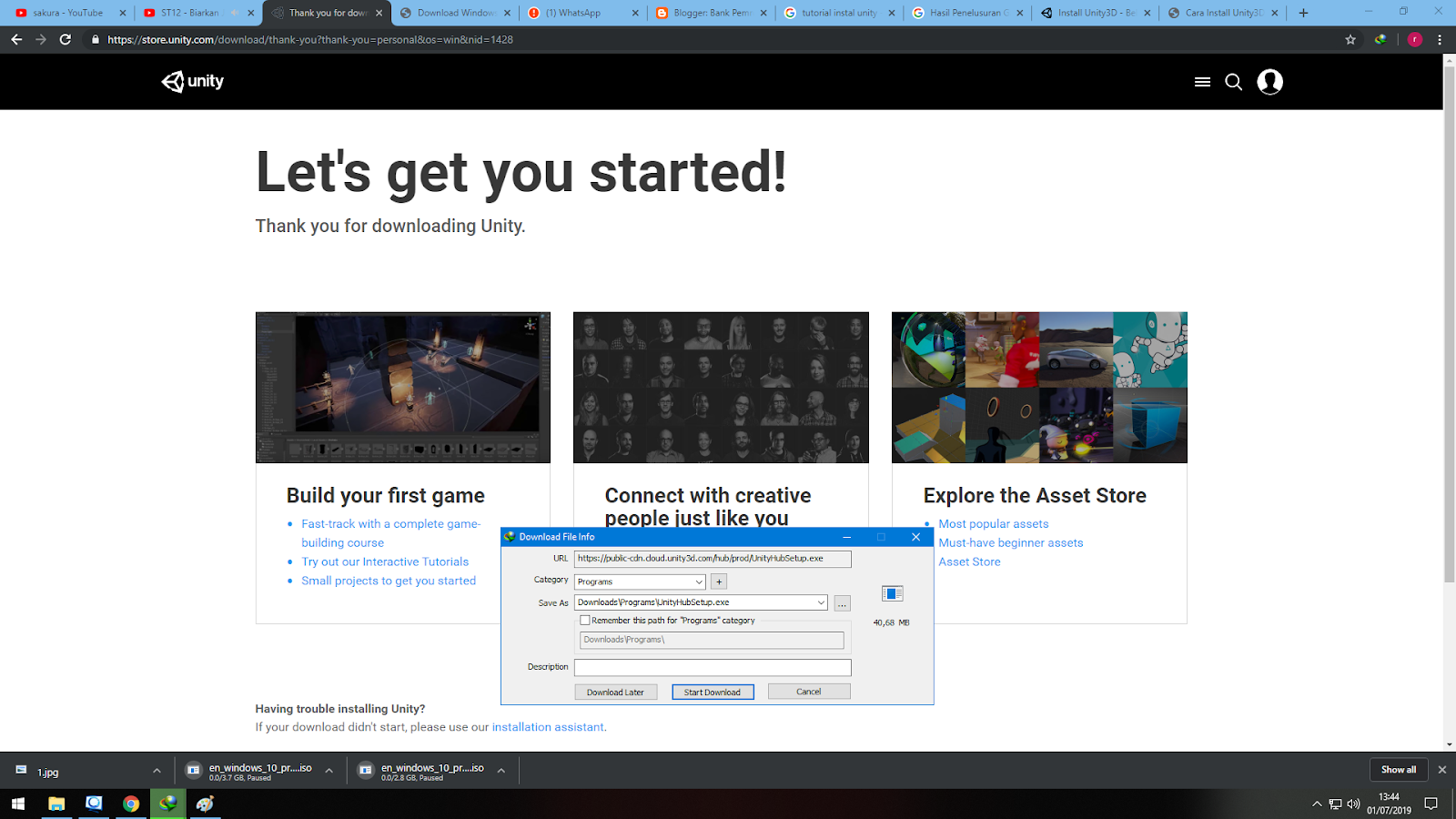
Task: Open the Chrome three-dot menu
Action: click(1438, 40)
